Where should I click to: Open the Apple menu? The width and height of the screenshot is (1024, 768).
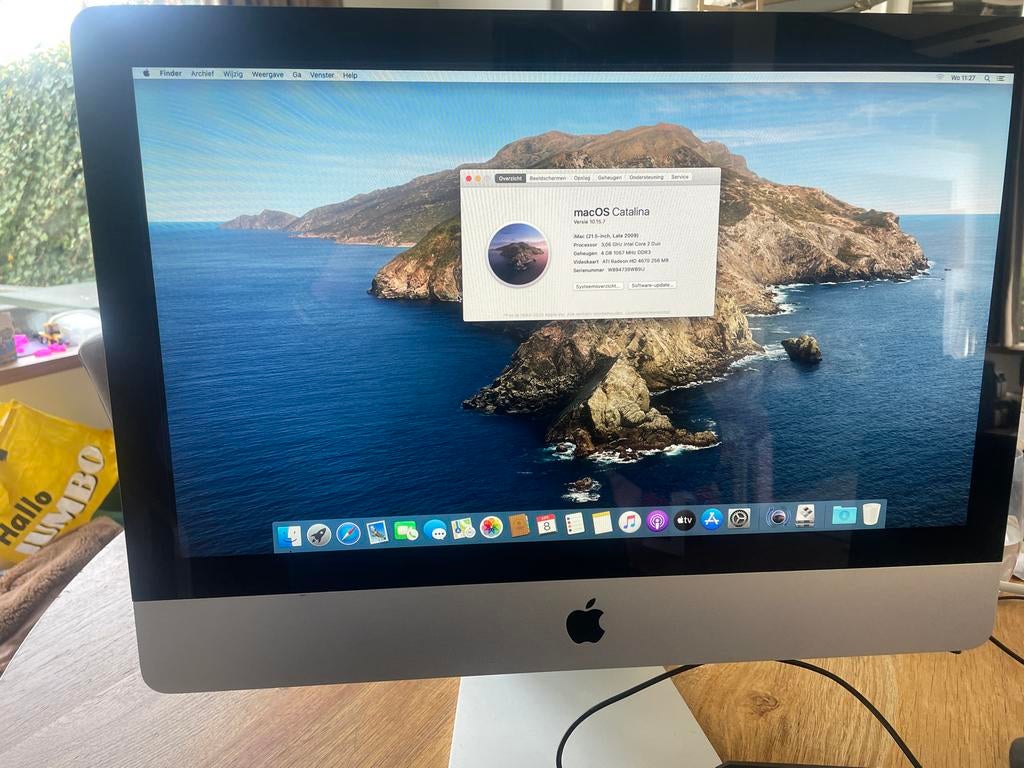(x=146, y=73)
